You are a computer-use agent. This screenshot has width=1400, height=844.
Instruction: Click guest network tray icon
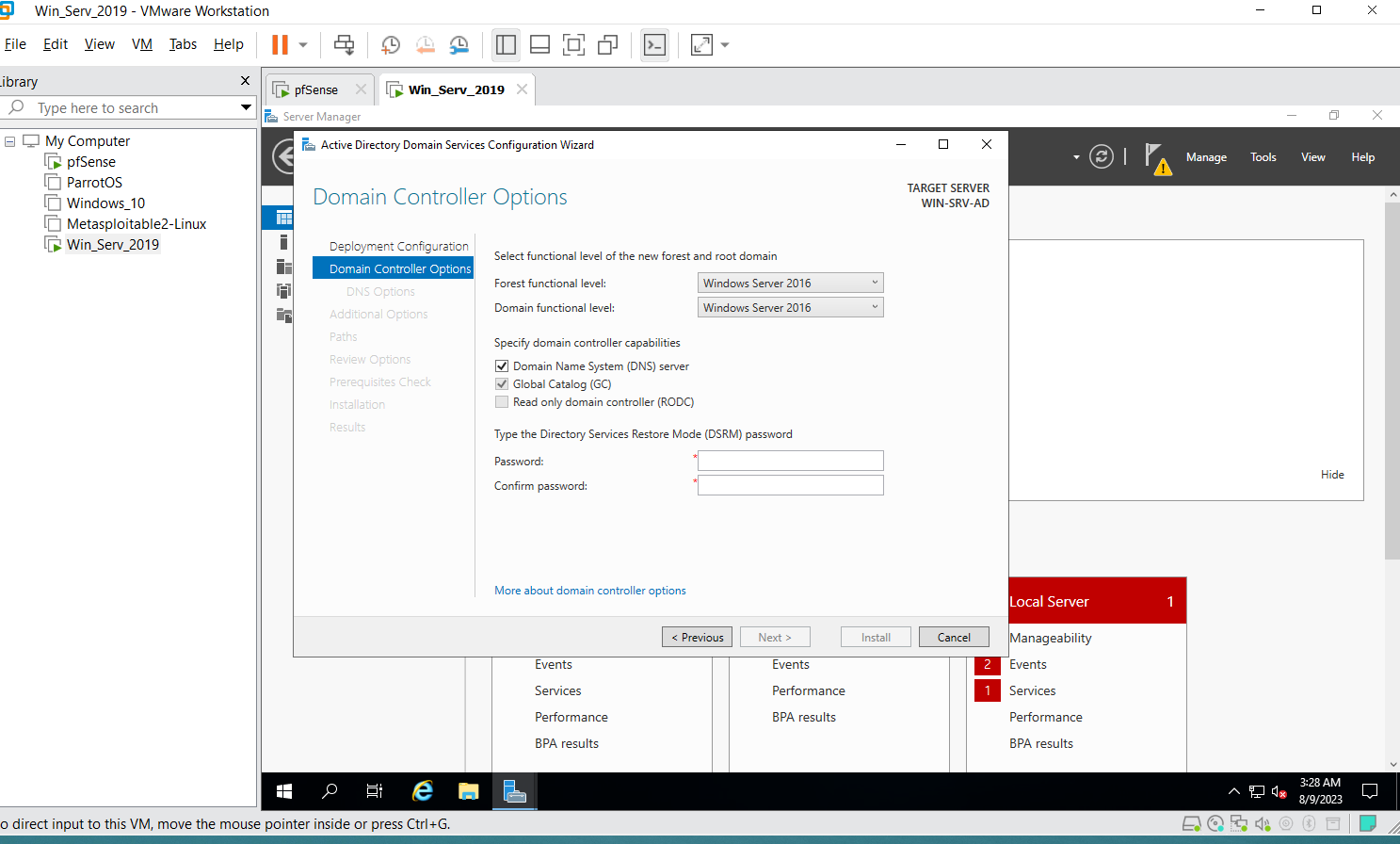(1257, 791)
